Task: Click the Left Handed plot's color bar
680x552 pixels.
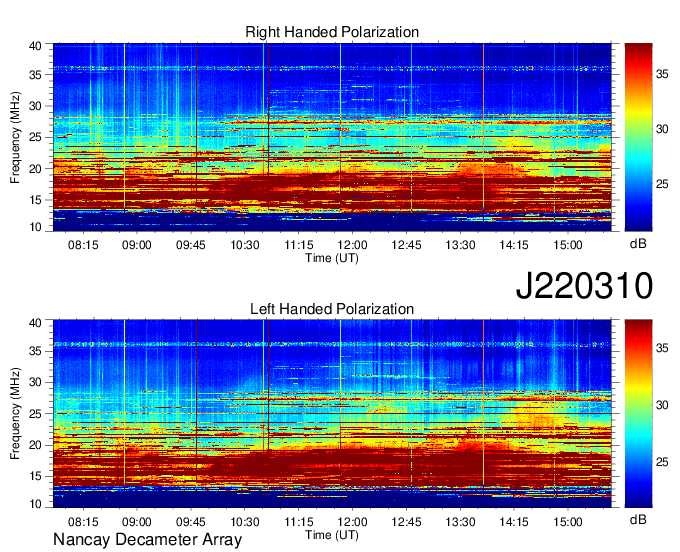Action: 638,413
